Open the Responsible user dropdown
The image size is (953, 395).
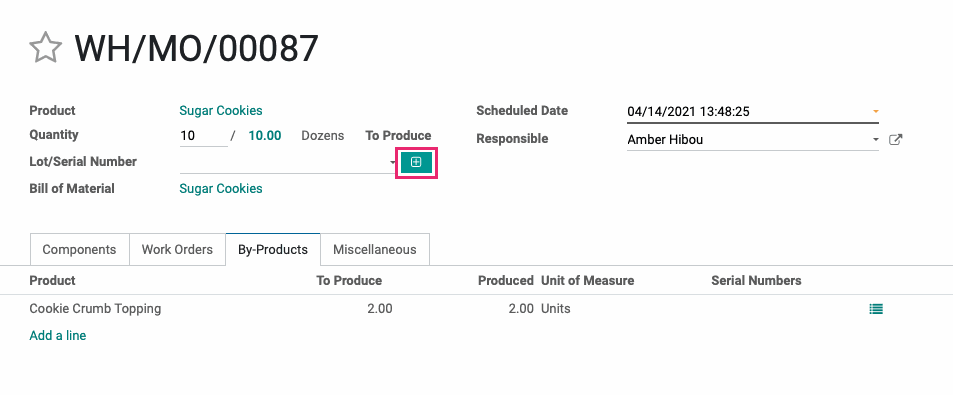tap(876, 139)
